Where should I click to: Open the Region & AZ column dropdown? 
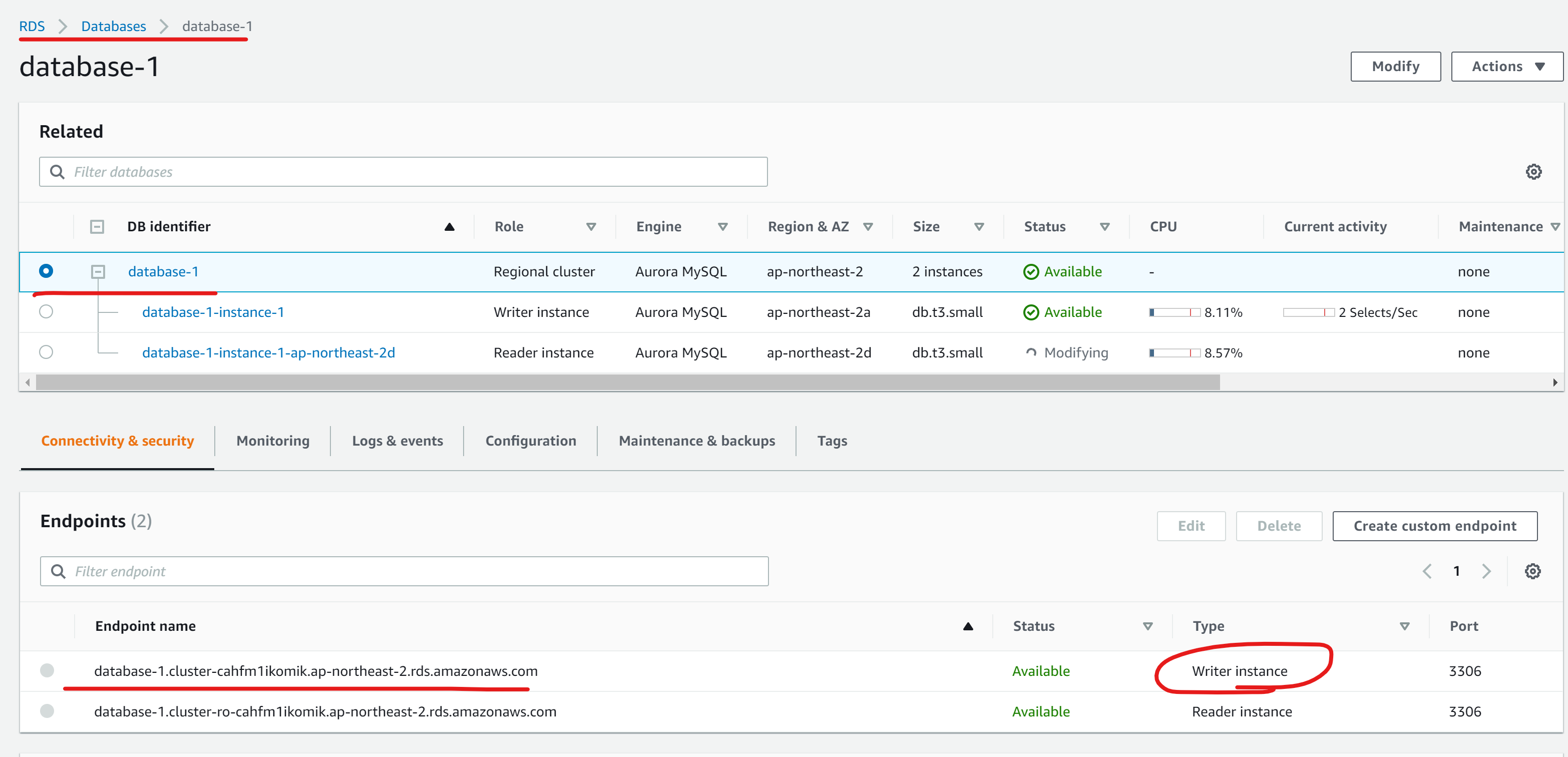coord(868,226)
